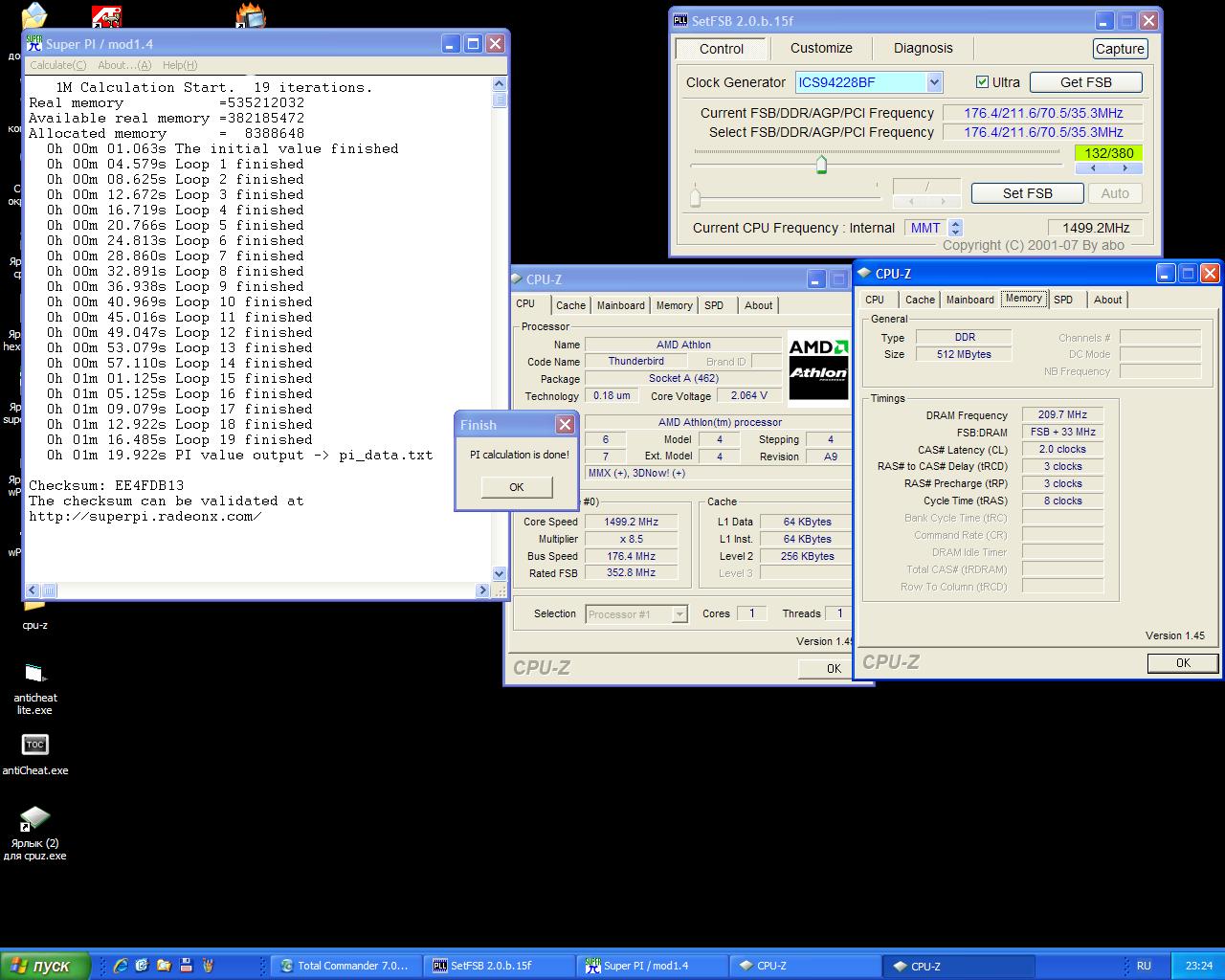Open the Clock Generator ICS94228BF dropdown
The height and width of the screenshot is (980, 1225).
click(x=934, y=82)
